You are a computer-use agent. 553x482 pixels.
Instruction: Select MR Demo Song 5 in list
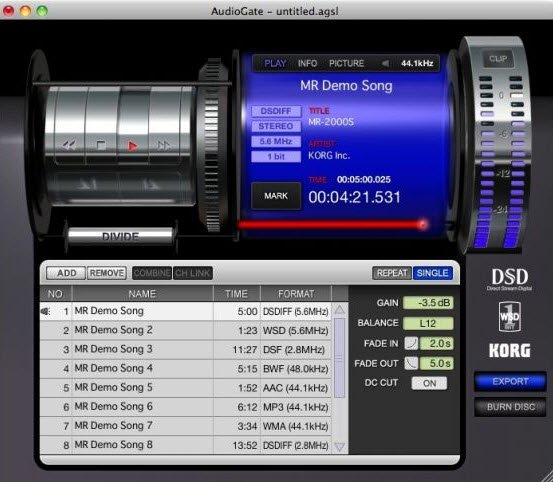pyautogui.click(x=186, y=388)
